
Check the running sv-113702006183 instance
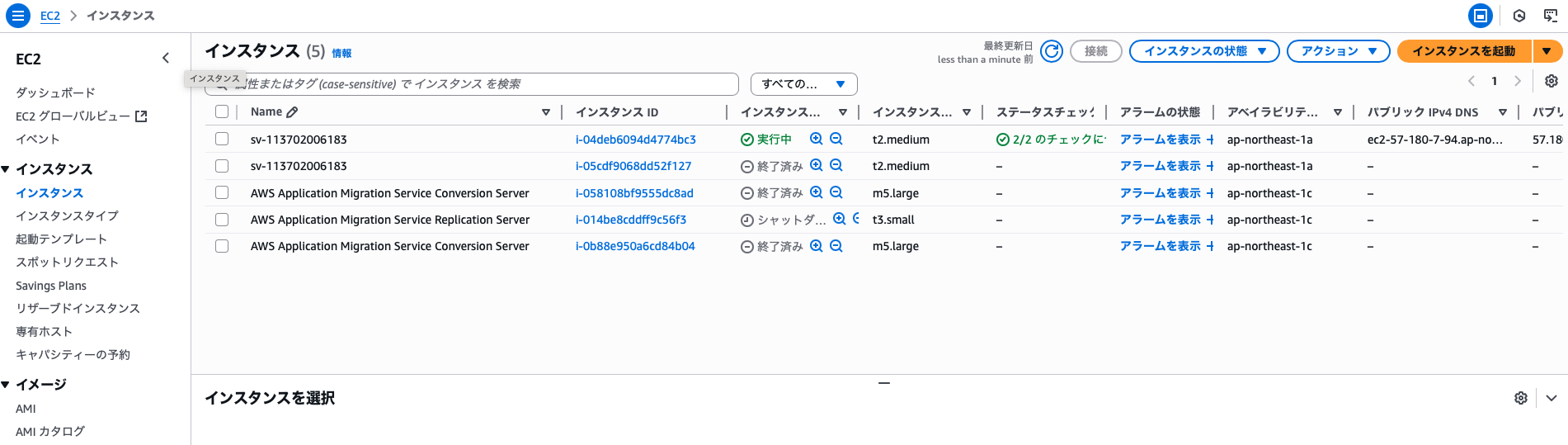(222, 139)
